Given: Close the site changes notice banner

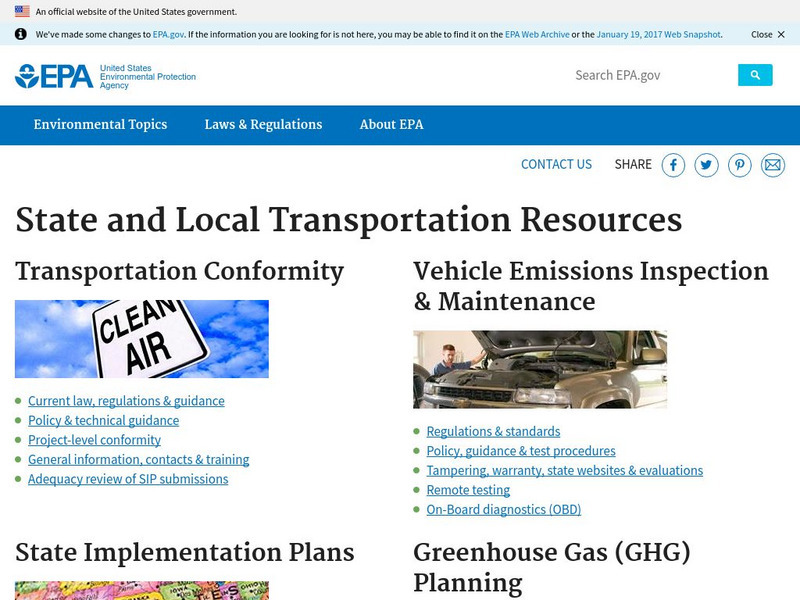Looking at the screenshot, I should click(x=765, y=33).
